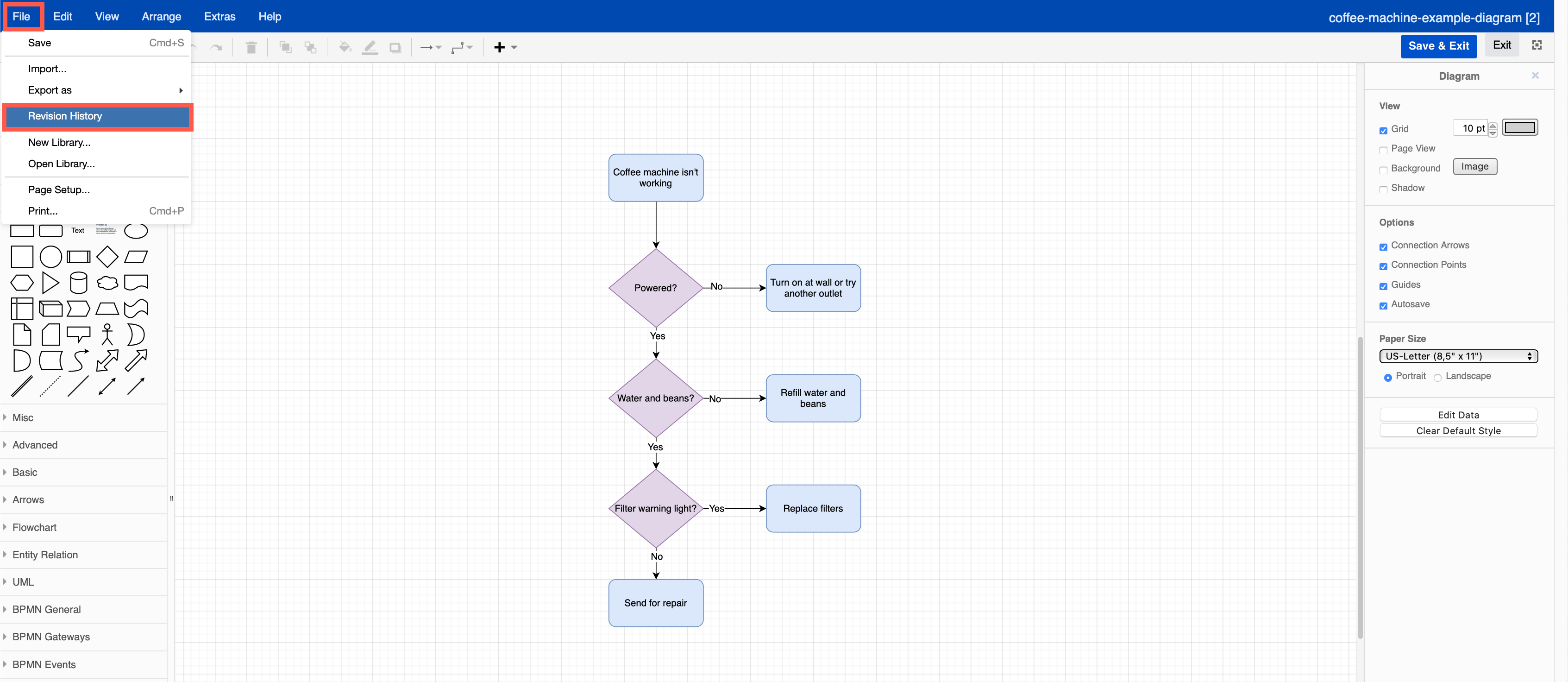Click the Save & Exit button
The width and height of the screenshot is (1568, 682).
point(1438,46)
